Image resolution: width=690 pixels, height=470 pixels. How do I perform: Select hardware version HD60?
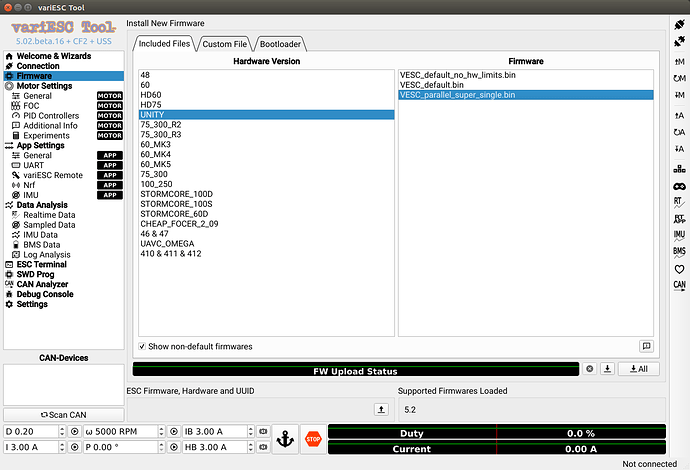click(266, 95)
